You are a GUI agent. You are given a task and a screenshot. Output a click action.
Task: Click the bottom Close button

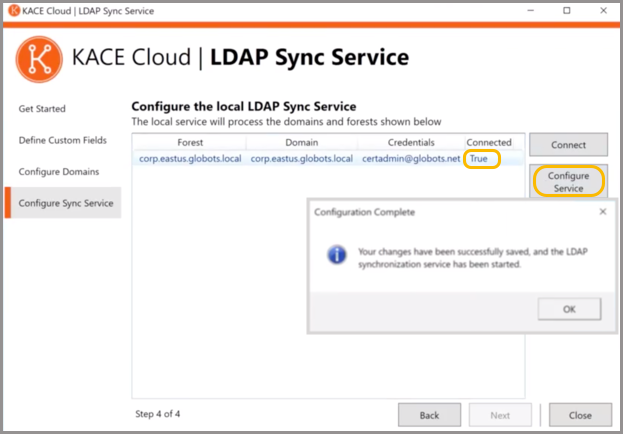pos(580,415)
